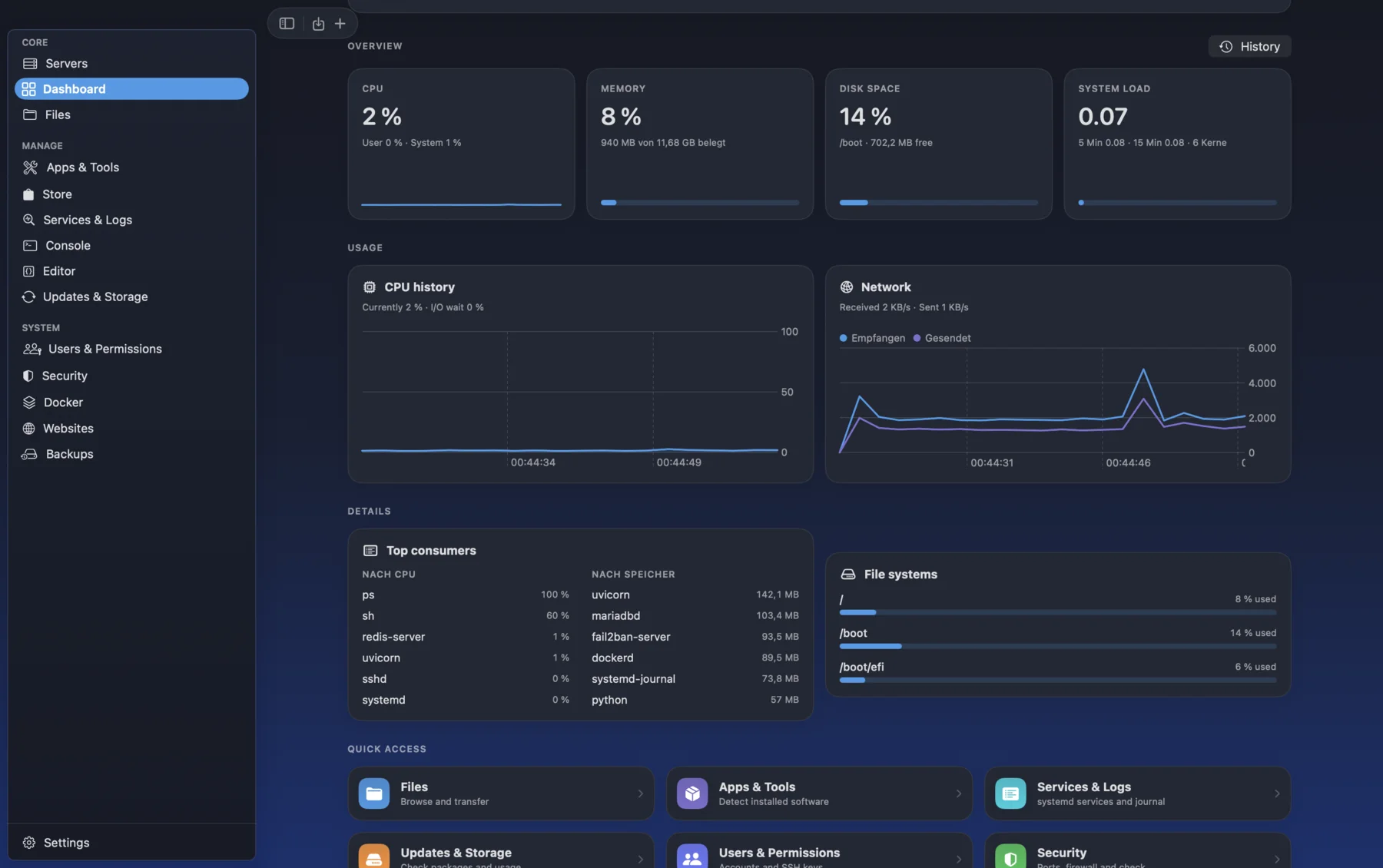
Task: Open Files in the sidebar
Action: pyautogui.click(x=131, y=114)
